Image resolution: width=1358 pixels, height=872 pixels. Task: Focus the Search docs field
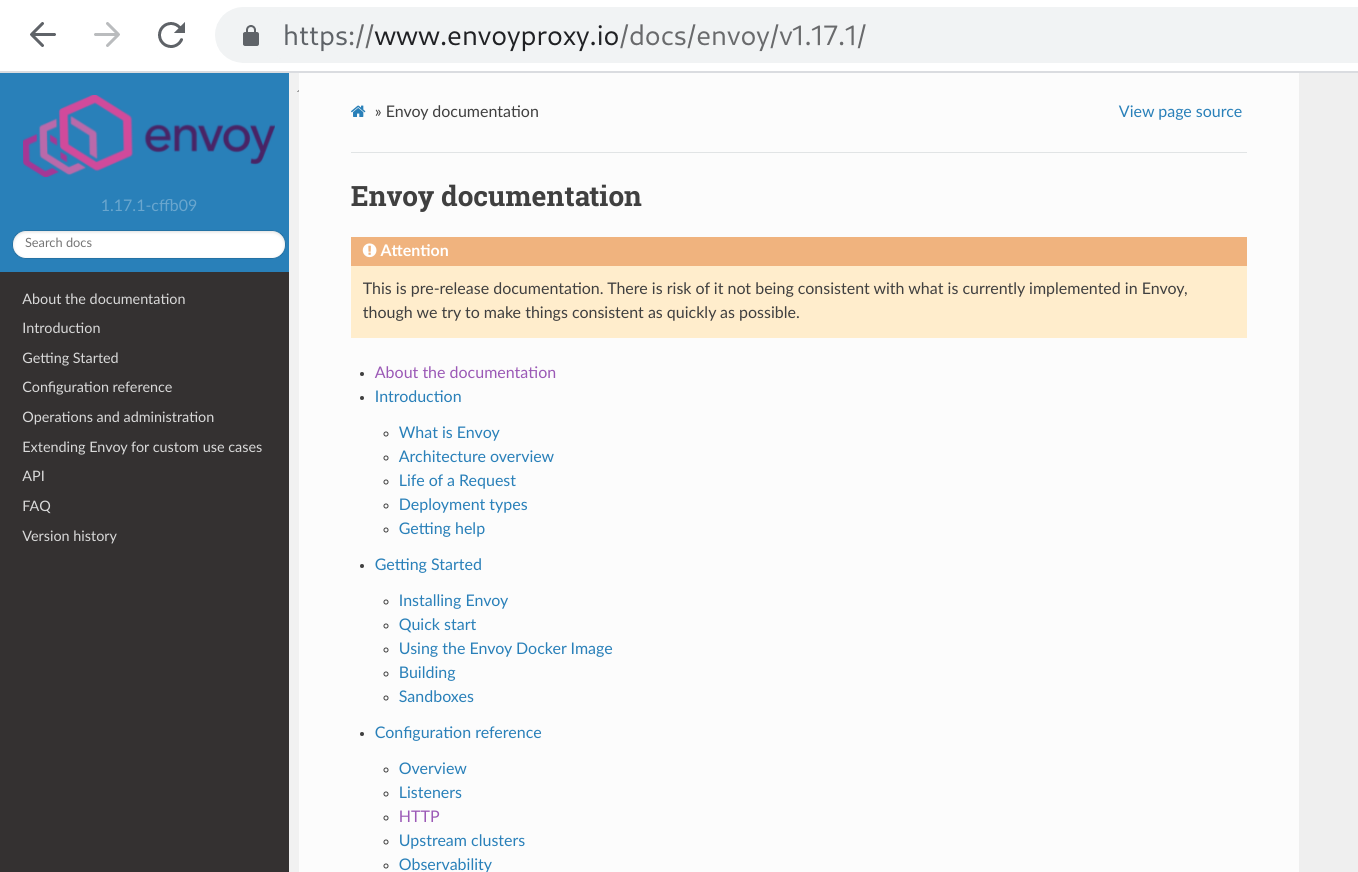149,243
